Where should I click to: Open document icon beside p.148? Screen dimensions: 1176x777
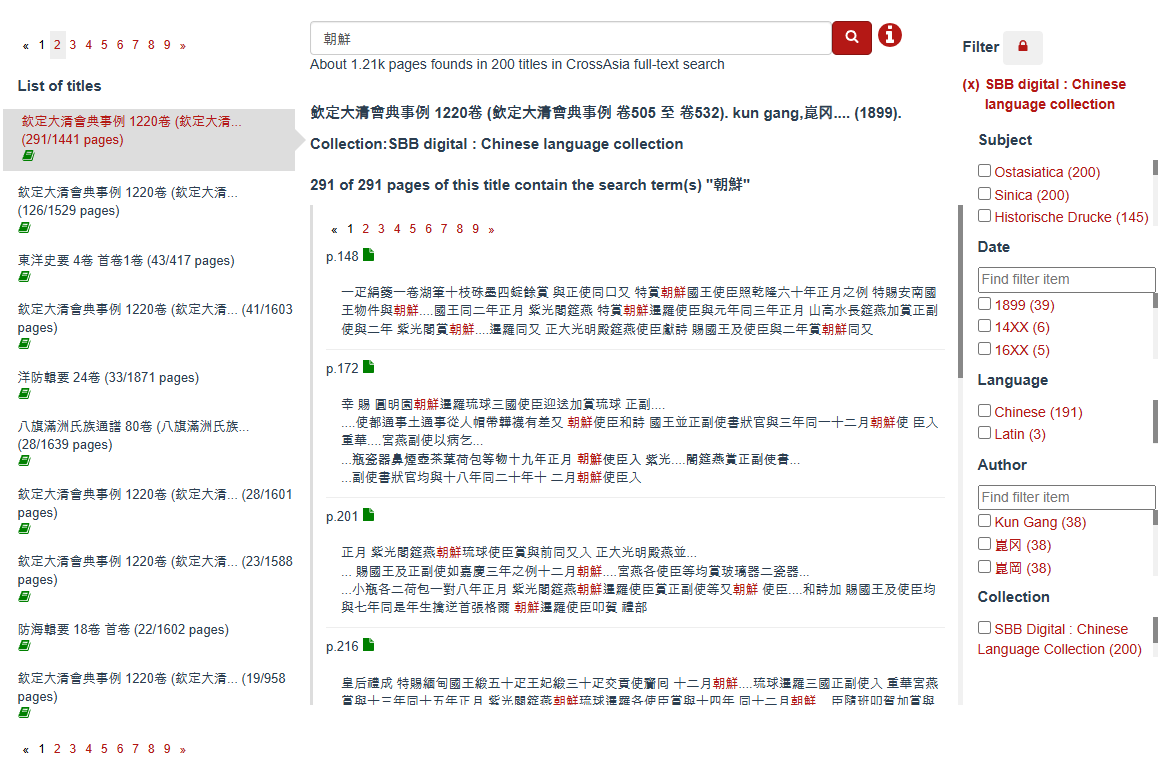click(369, 256)
